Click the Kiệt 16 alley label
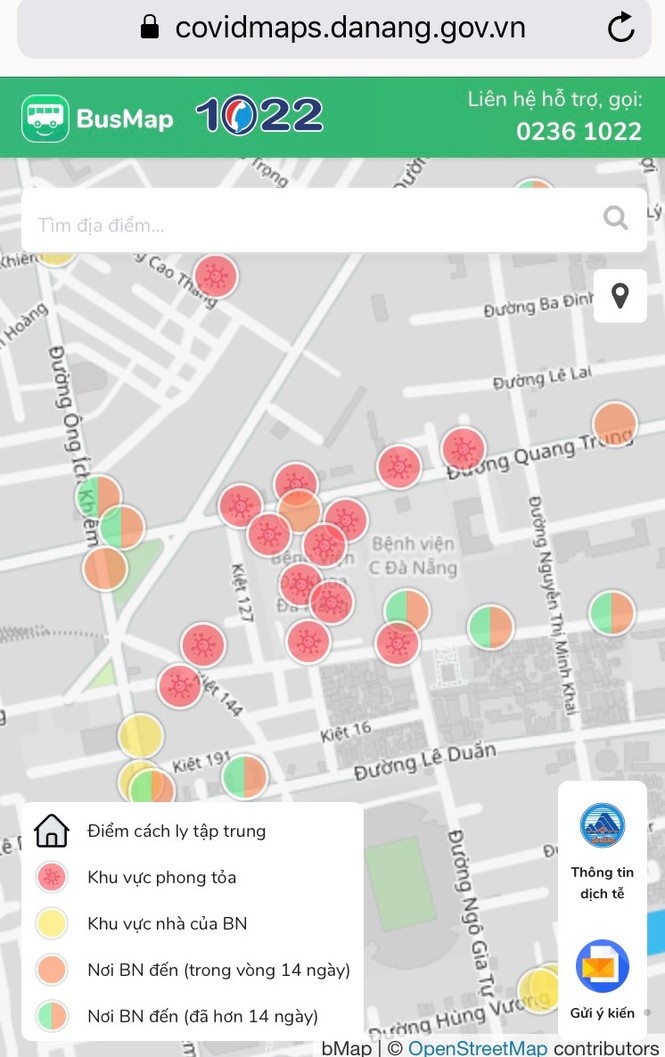This screenshot has width=665, height=1057. [345, 732]
